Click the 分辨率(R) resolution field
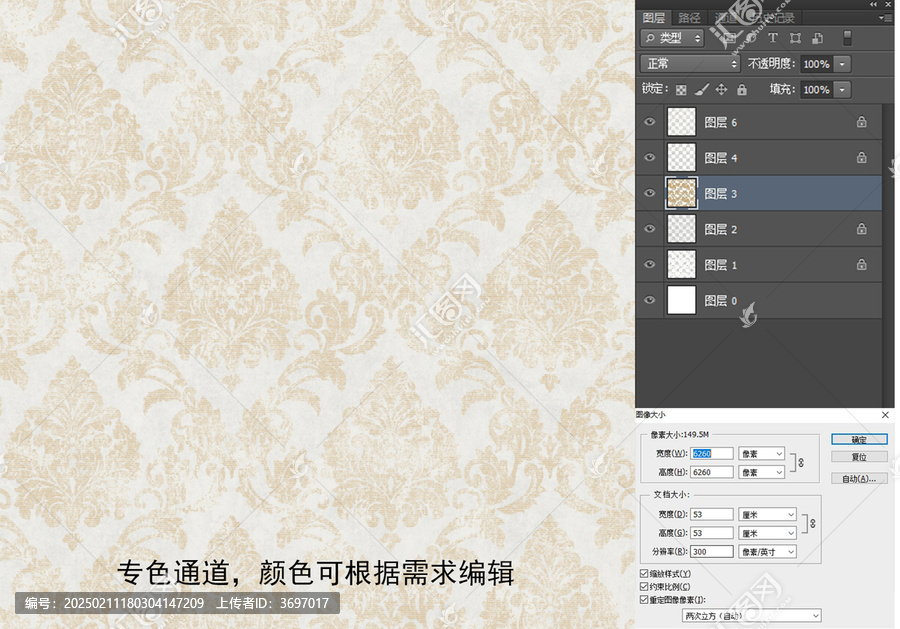This screenshot has width=900, height=629. (712, 552)
